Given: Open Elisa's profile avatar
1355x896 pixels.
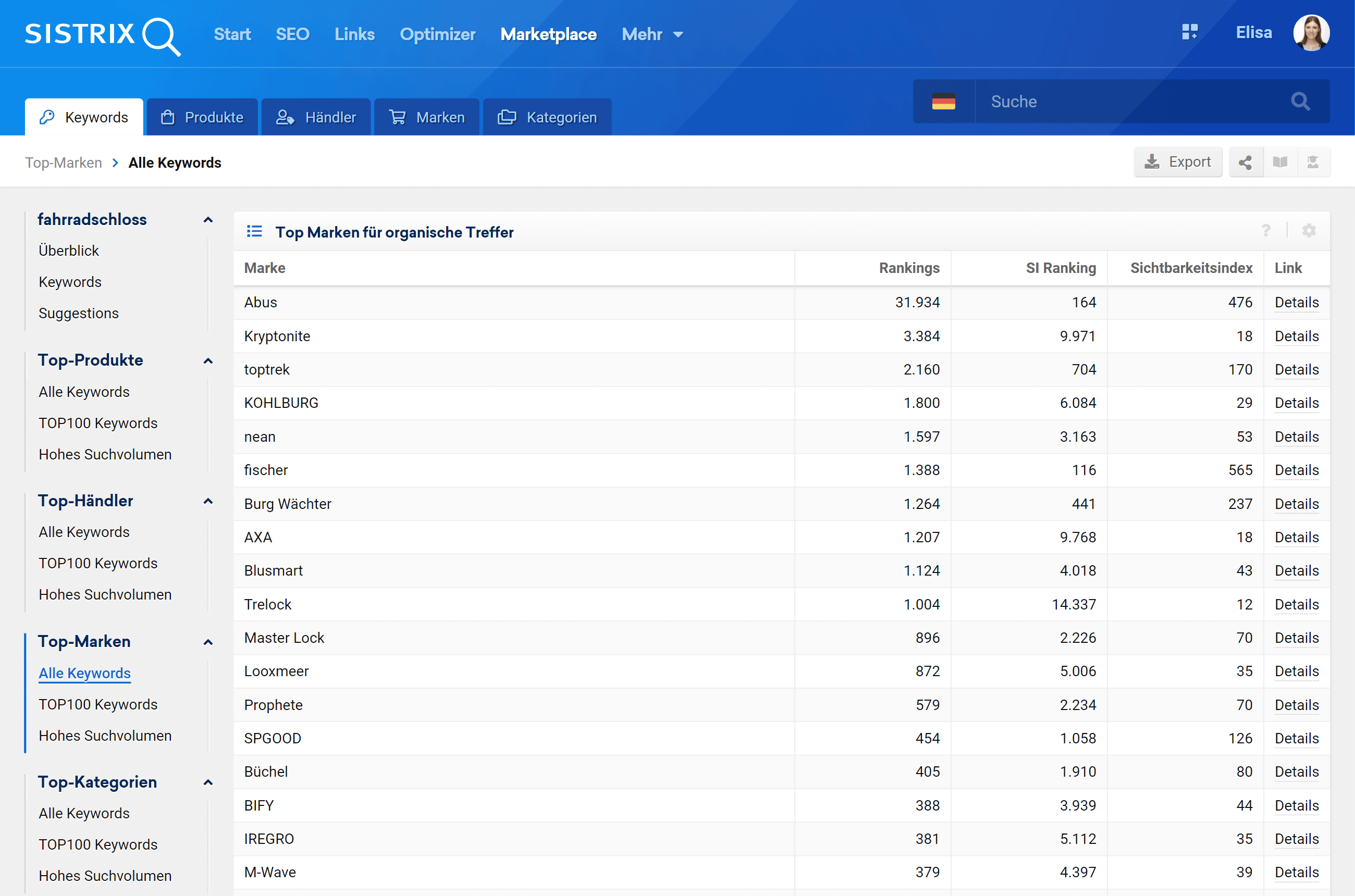Looking at the screenshot, I should tap(1311, 33).
